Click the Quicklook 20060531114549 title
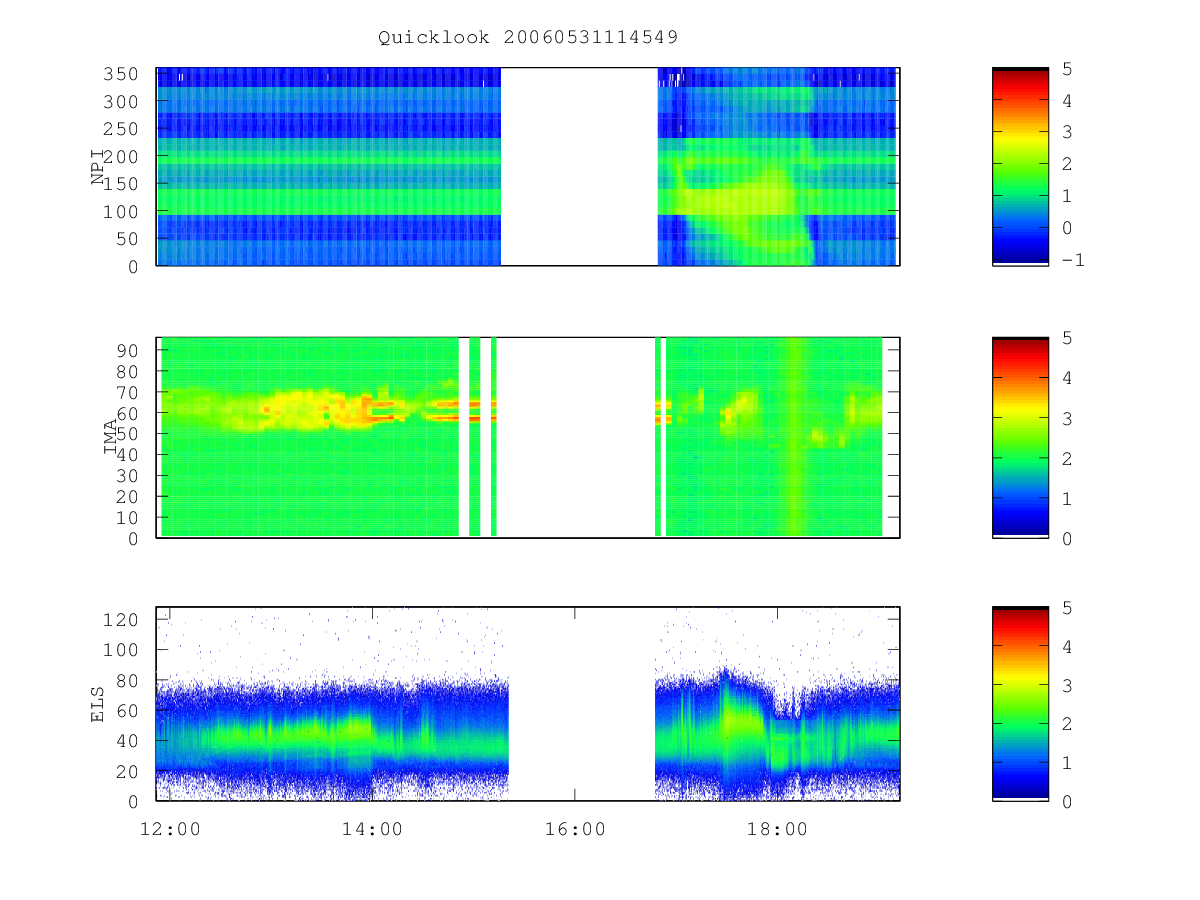 pyautogui.click(x=528, y=38)
